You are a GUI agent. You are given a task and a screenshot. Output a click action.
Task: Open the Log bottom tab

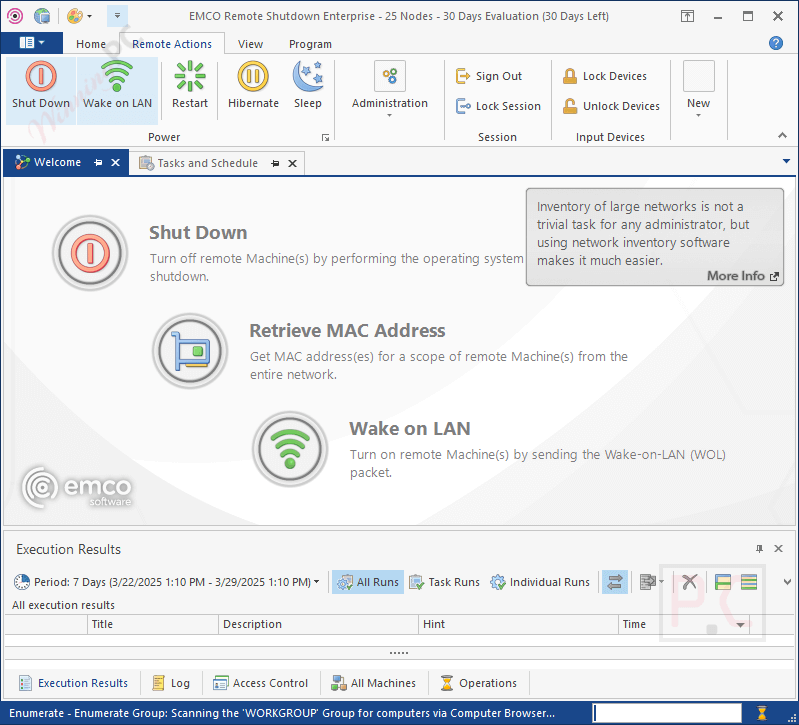click(171, 683)
